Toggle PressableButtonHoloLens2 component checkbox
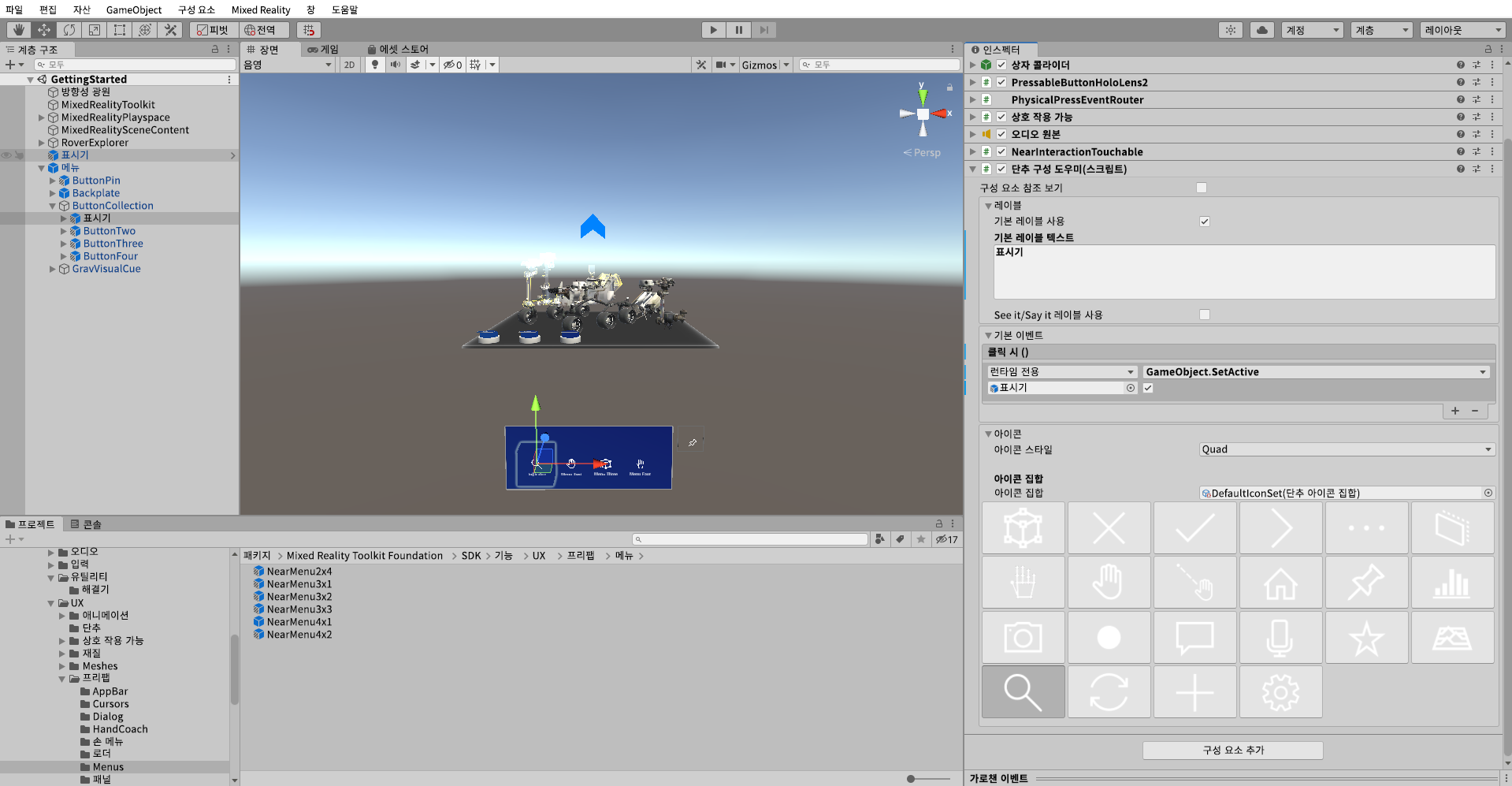1512x786 pixels. click(x=1001, y=82)
